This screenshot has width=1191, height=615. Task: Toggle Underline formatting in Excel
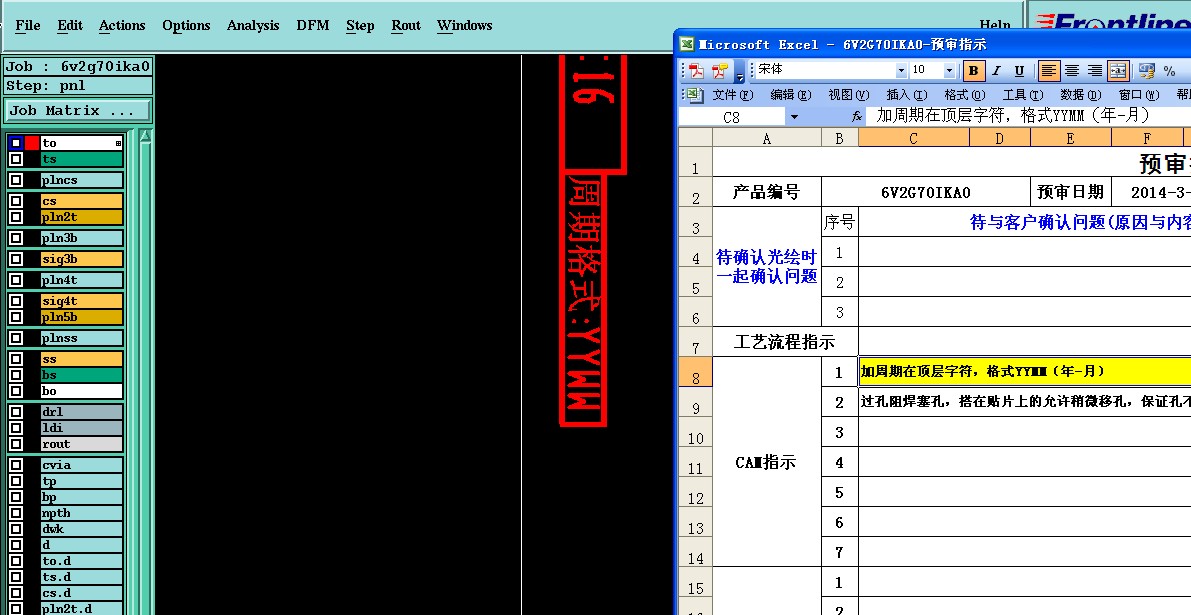coord(1019,71)
